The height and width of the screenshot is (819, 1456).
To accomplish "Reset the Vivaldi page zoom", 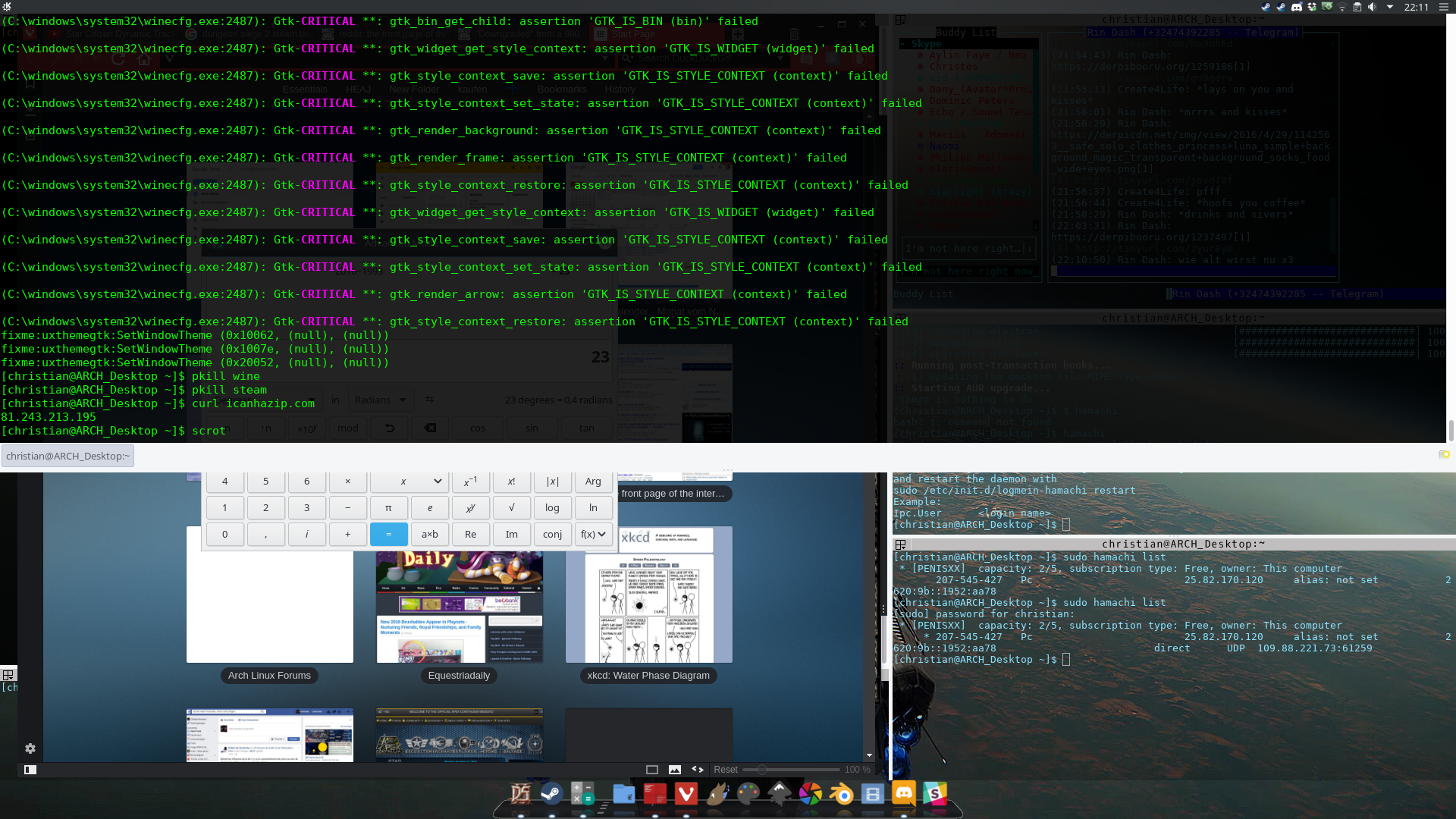I will pyautogui.click(x=726, y=770).
